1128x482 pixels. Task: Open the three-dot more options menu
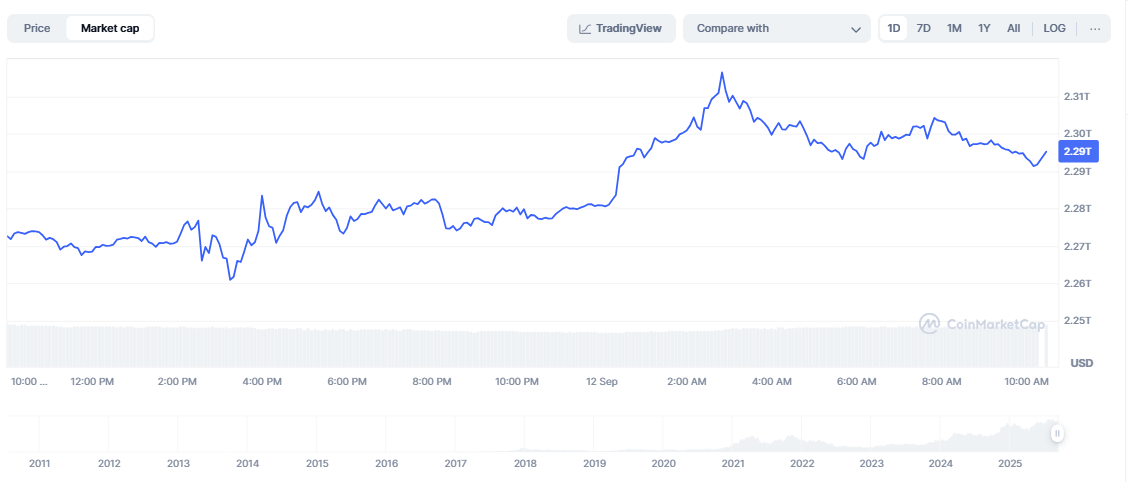1095,29
